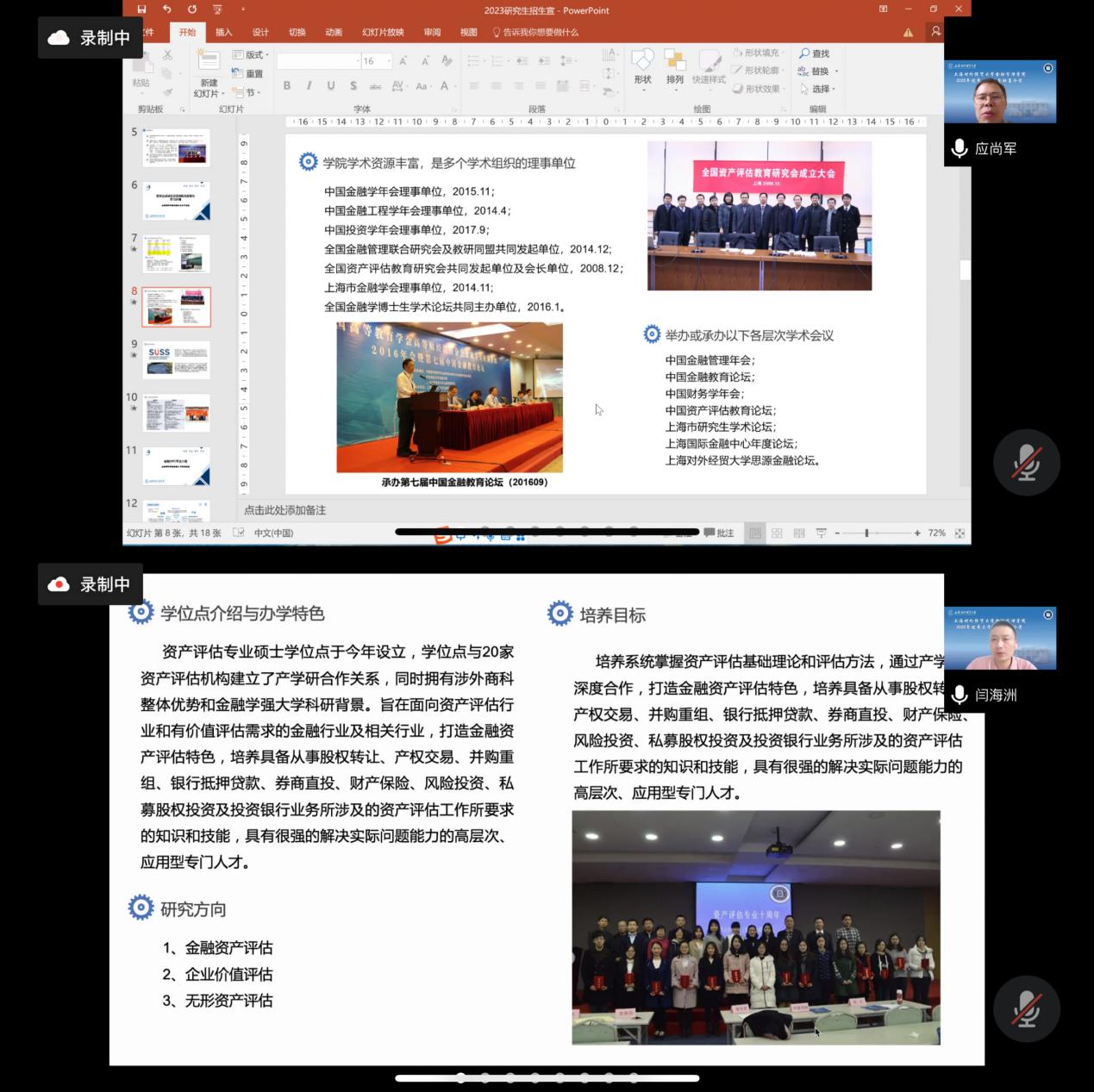Start slideshow from status bar icon
Image resolution: width=1094 pixels, height=1092 pixels.
[821, 534]
